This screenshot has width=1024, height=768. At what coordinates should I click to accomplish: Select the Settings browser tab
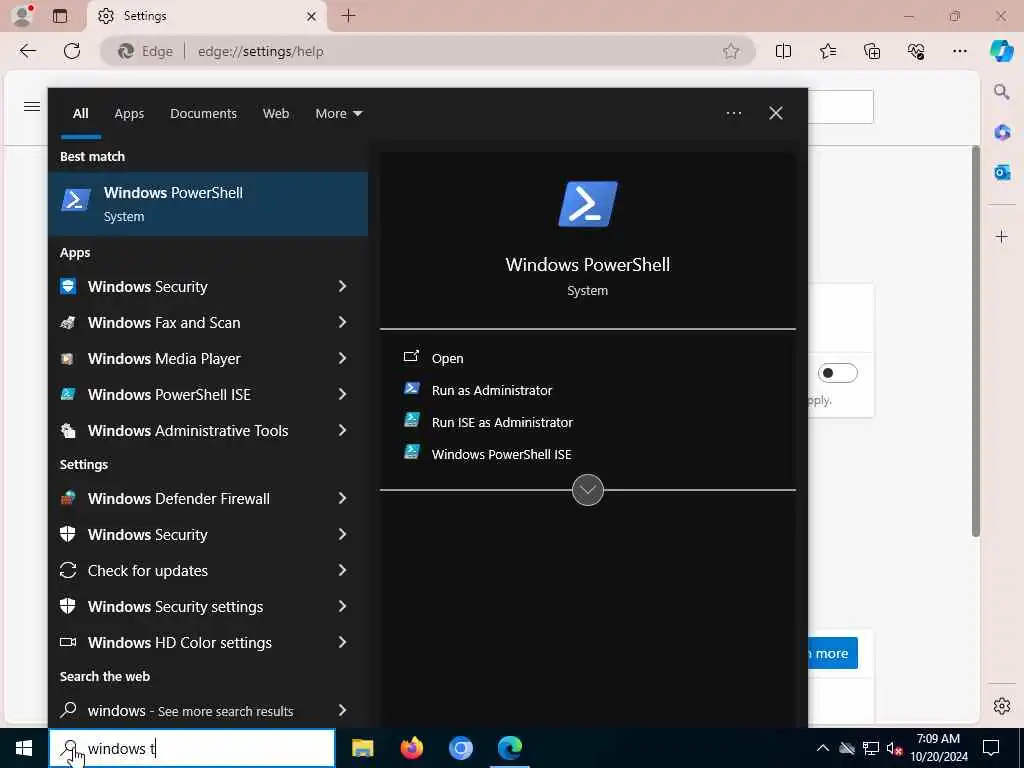(206, 16)
